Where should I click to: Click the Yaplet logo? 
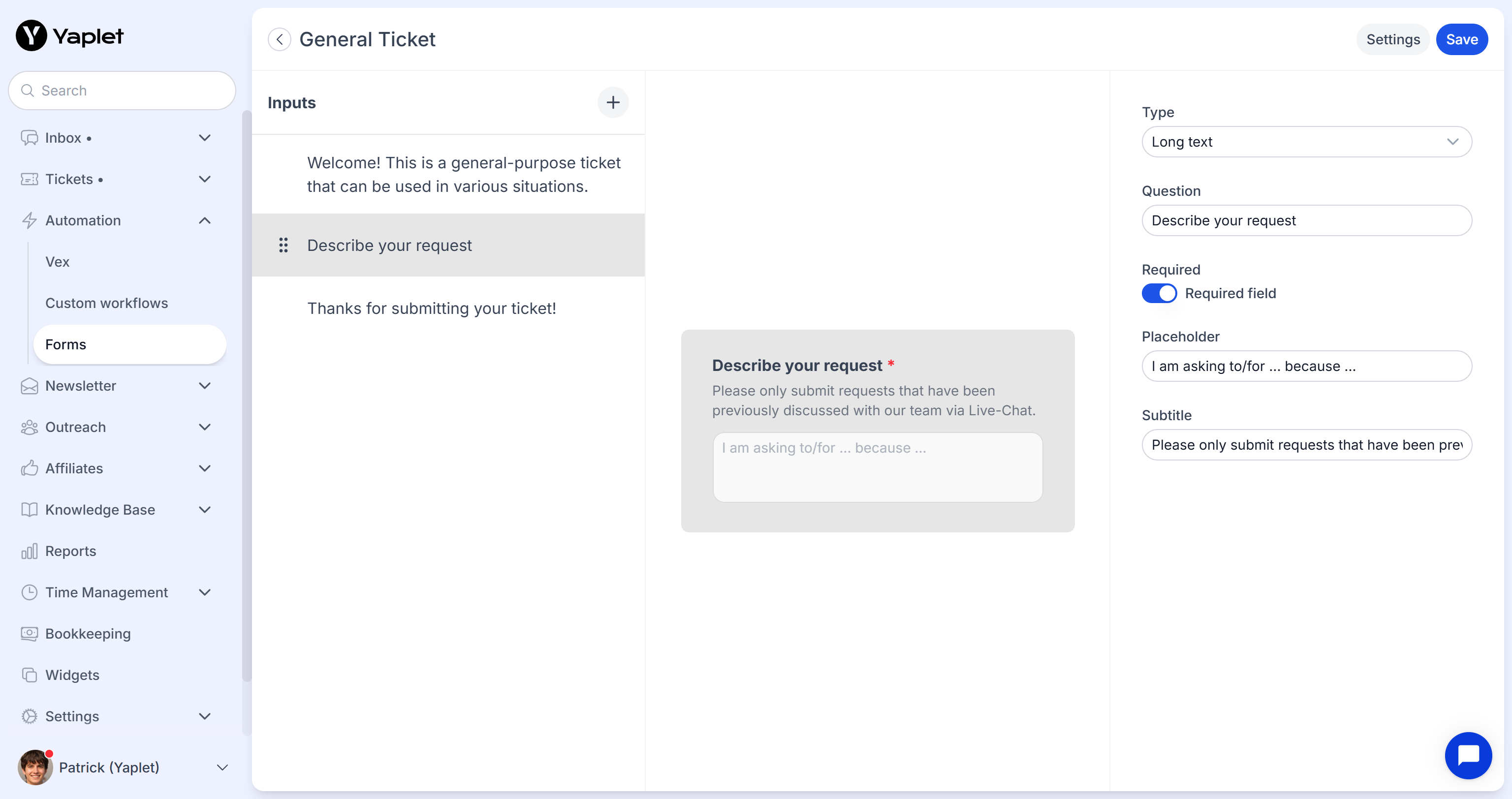coord(69,36)
